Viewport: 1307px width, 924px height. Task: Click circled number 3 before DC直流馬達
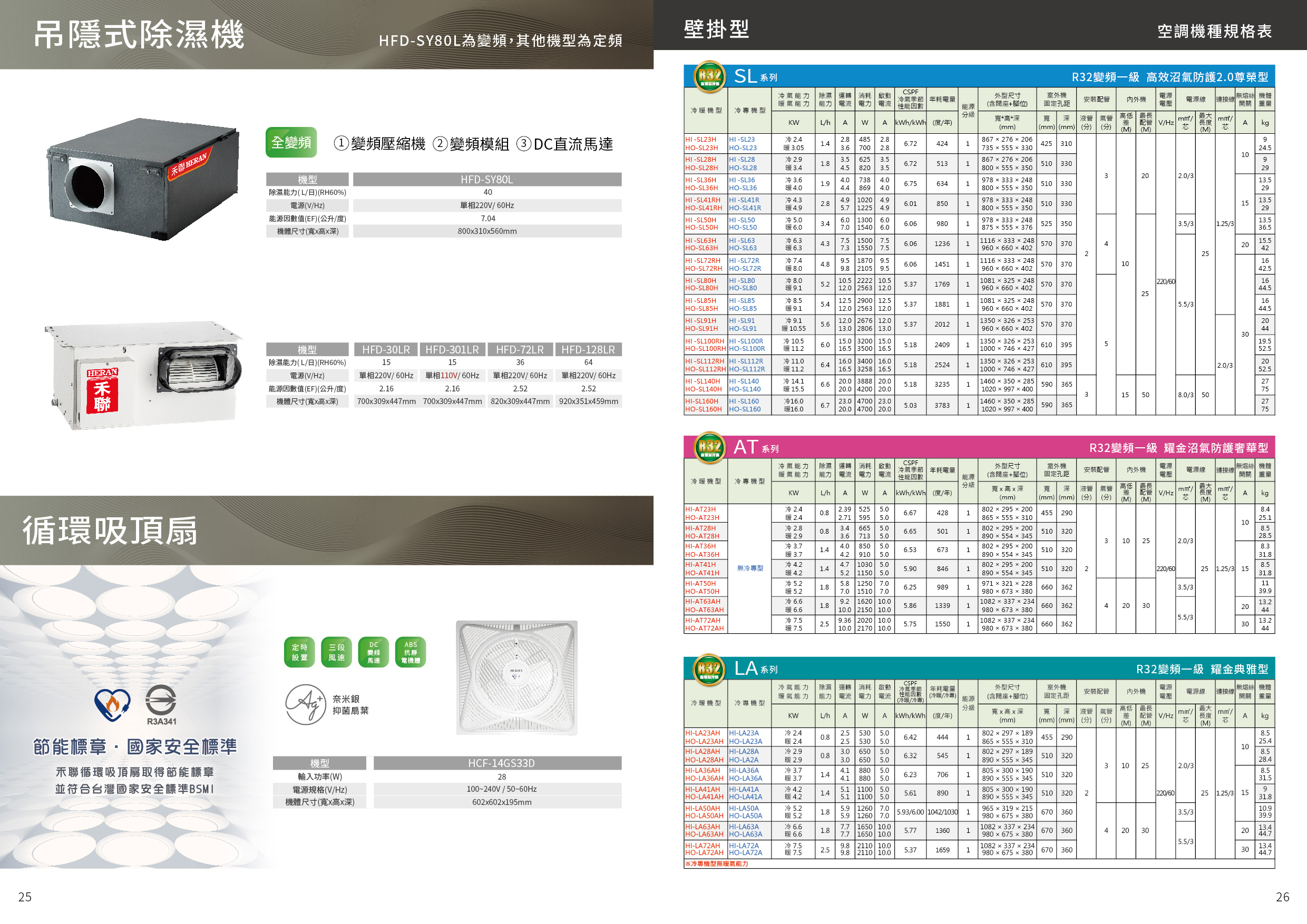[524, 143]
